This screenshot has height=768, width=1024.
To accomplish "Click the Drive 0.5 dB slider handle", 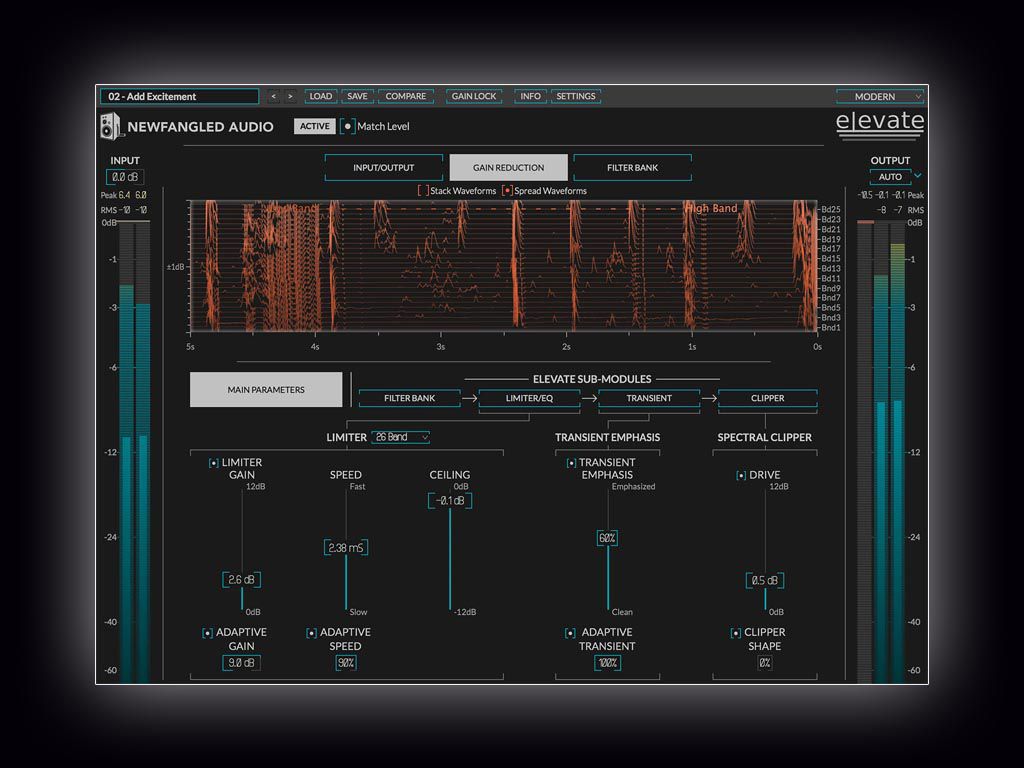I will (x=765, y=580).
